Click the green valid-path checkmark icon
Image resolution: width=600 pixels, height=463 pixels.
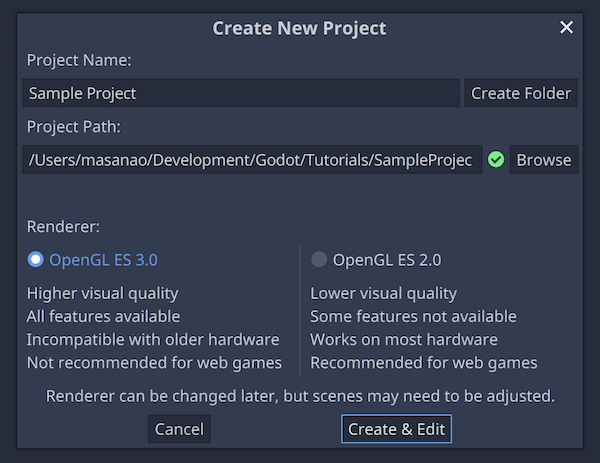(x=496, y=160)
